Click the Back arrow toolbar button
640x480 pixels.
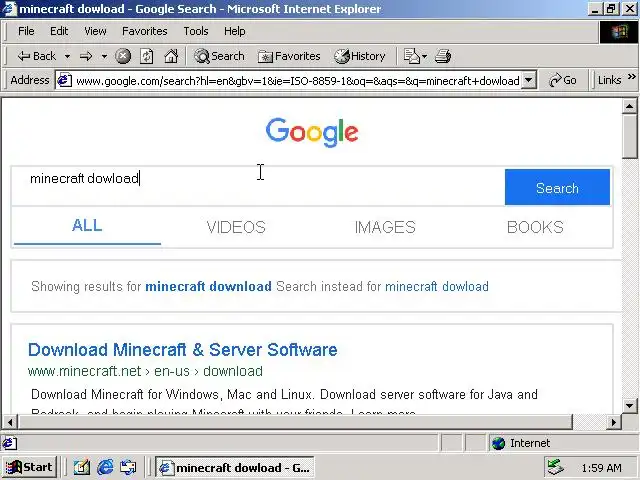click(36, 56)
